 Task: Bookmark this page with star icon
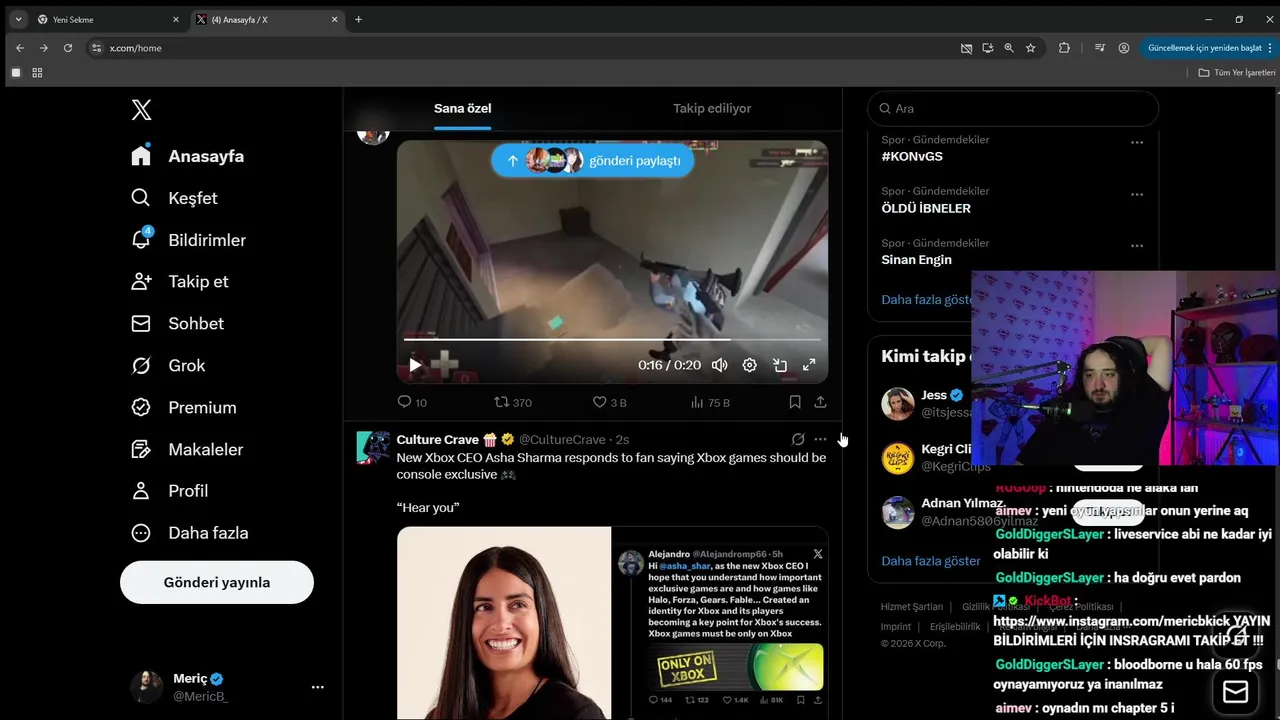pyautogui.click(x=1031, y=48)
